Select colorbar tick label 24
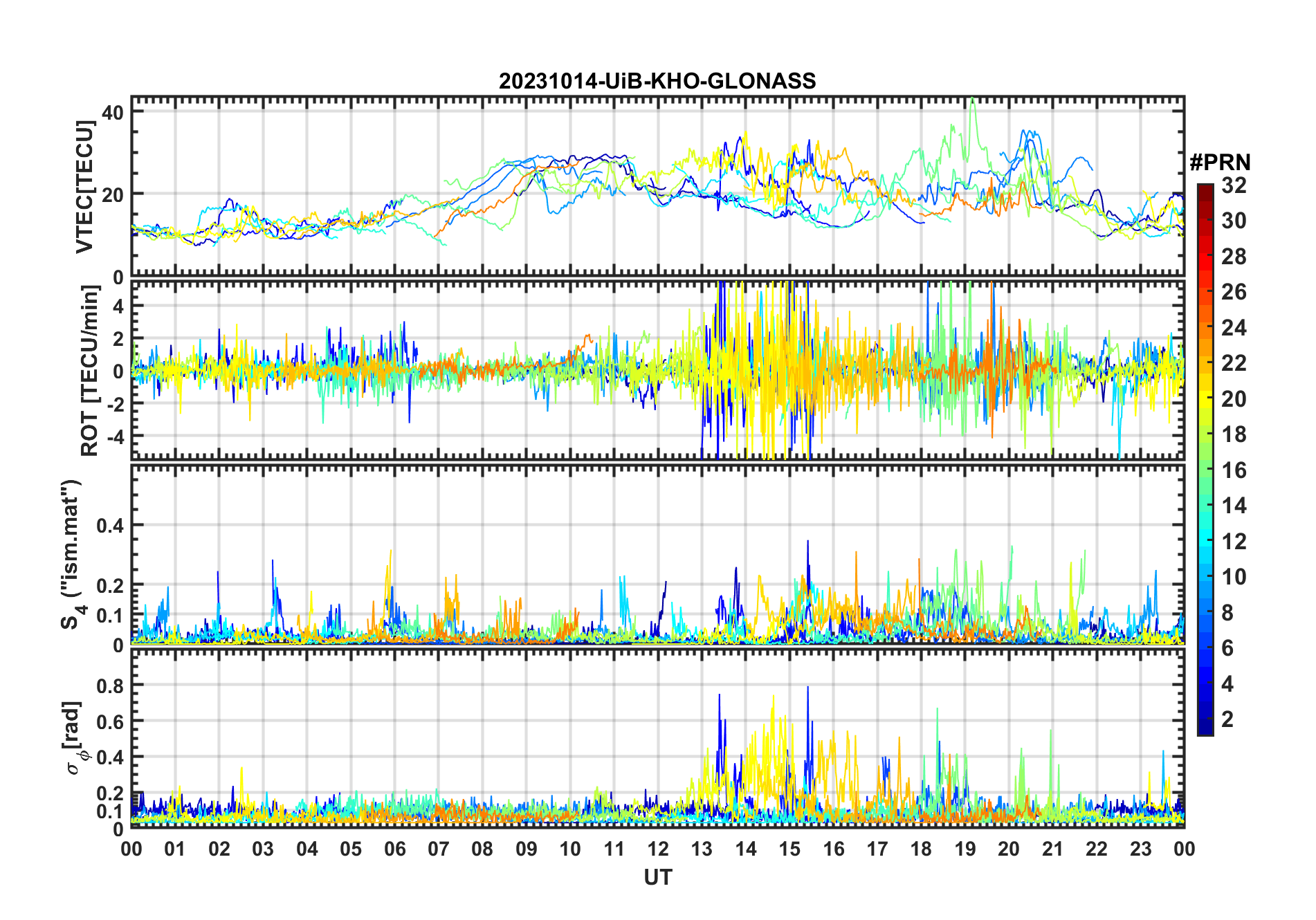Viewport: 1316px width, 920px height. tap(1234, 328)
